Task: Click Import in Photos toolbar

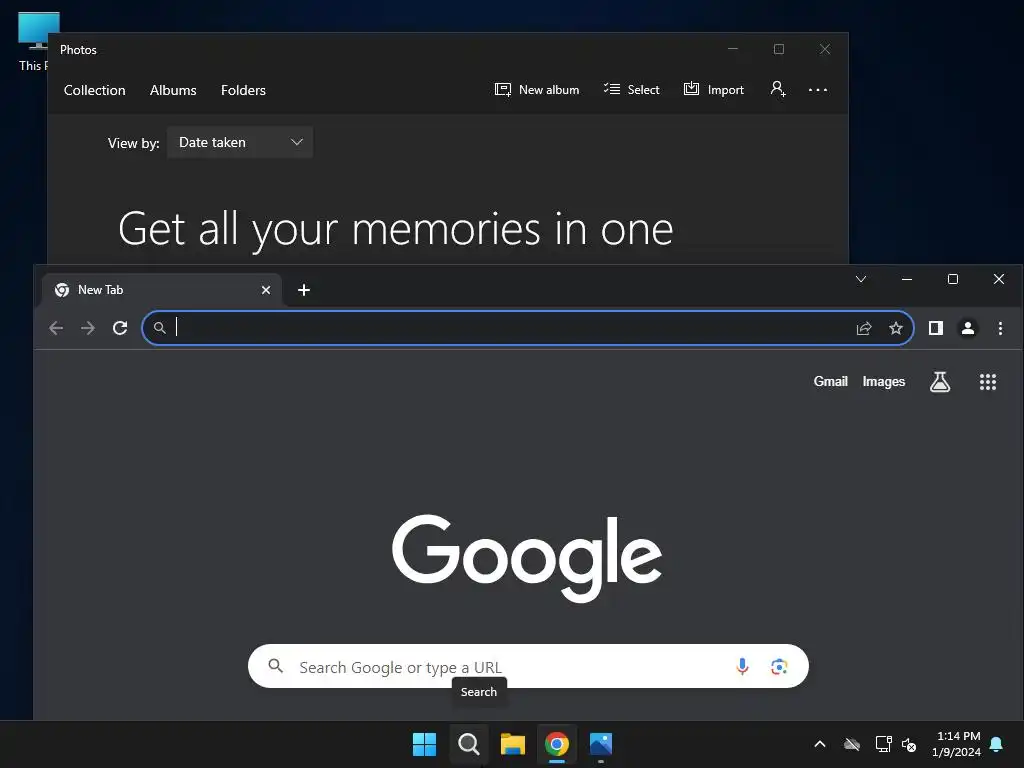Action: [x=713, y=89]
